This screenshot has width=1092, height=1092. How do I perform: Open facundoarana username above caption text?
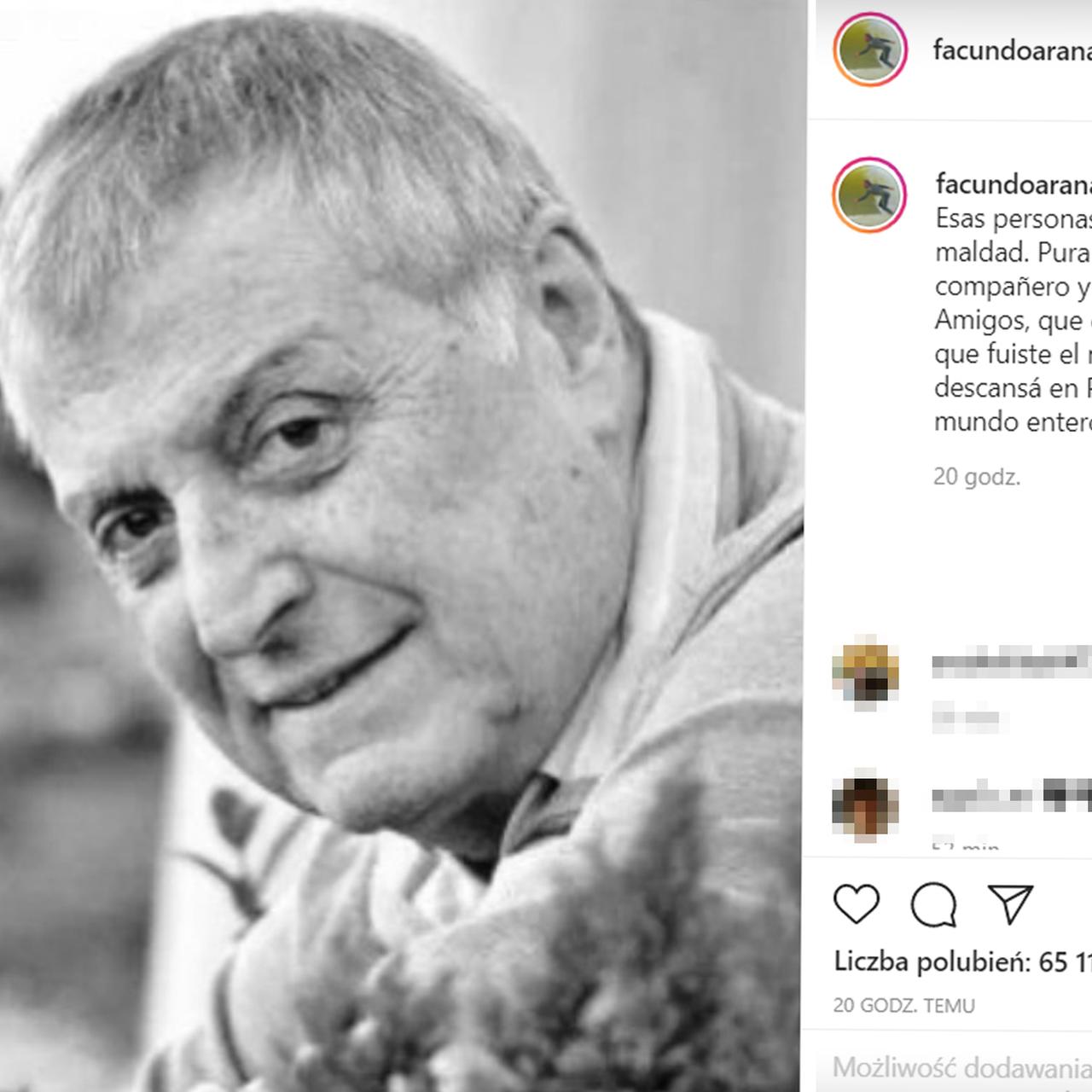[x=1014, y=183]
